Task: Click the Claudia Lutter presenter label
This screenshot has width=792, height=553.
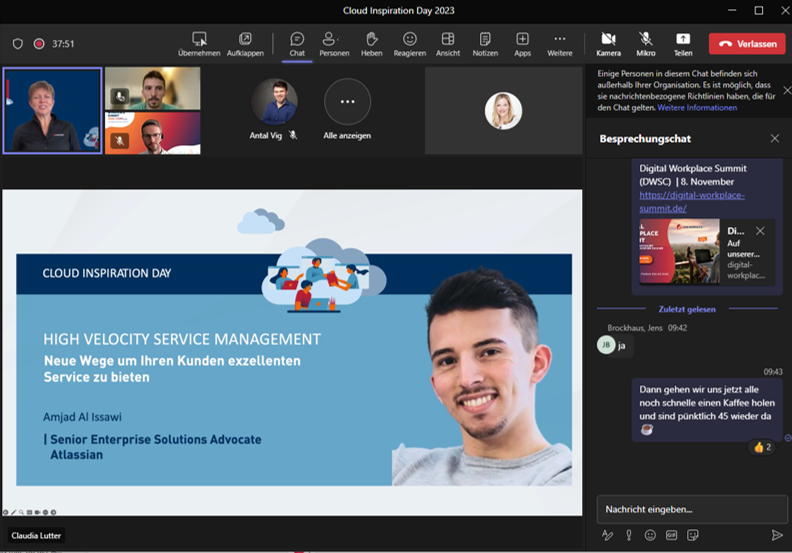Action: [36, 535]
